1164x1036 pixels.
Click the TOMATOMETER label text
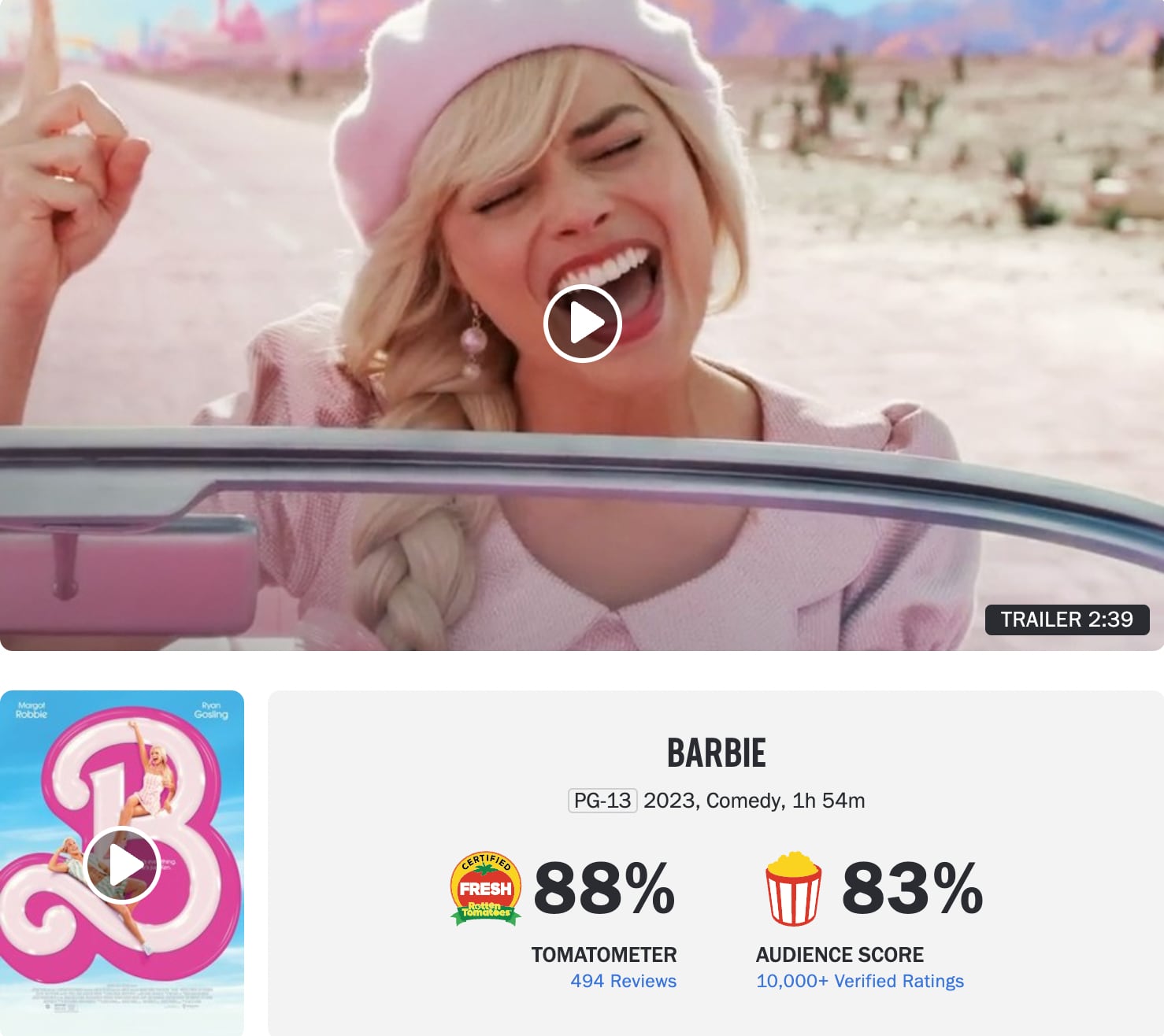point(604,954)
